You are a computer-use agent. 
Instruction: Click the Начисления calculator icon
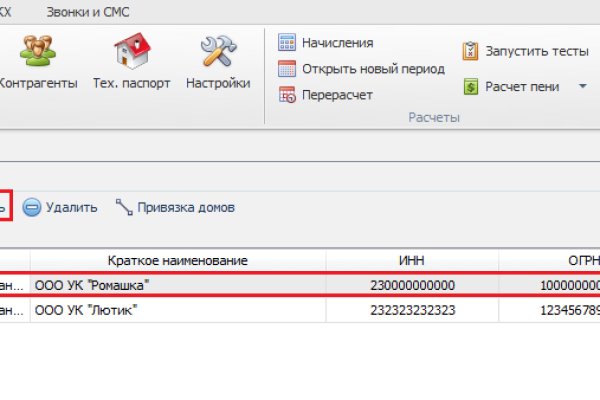(287, 43)
